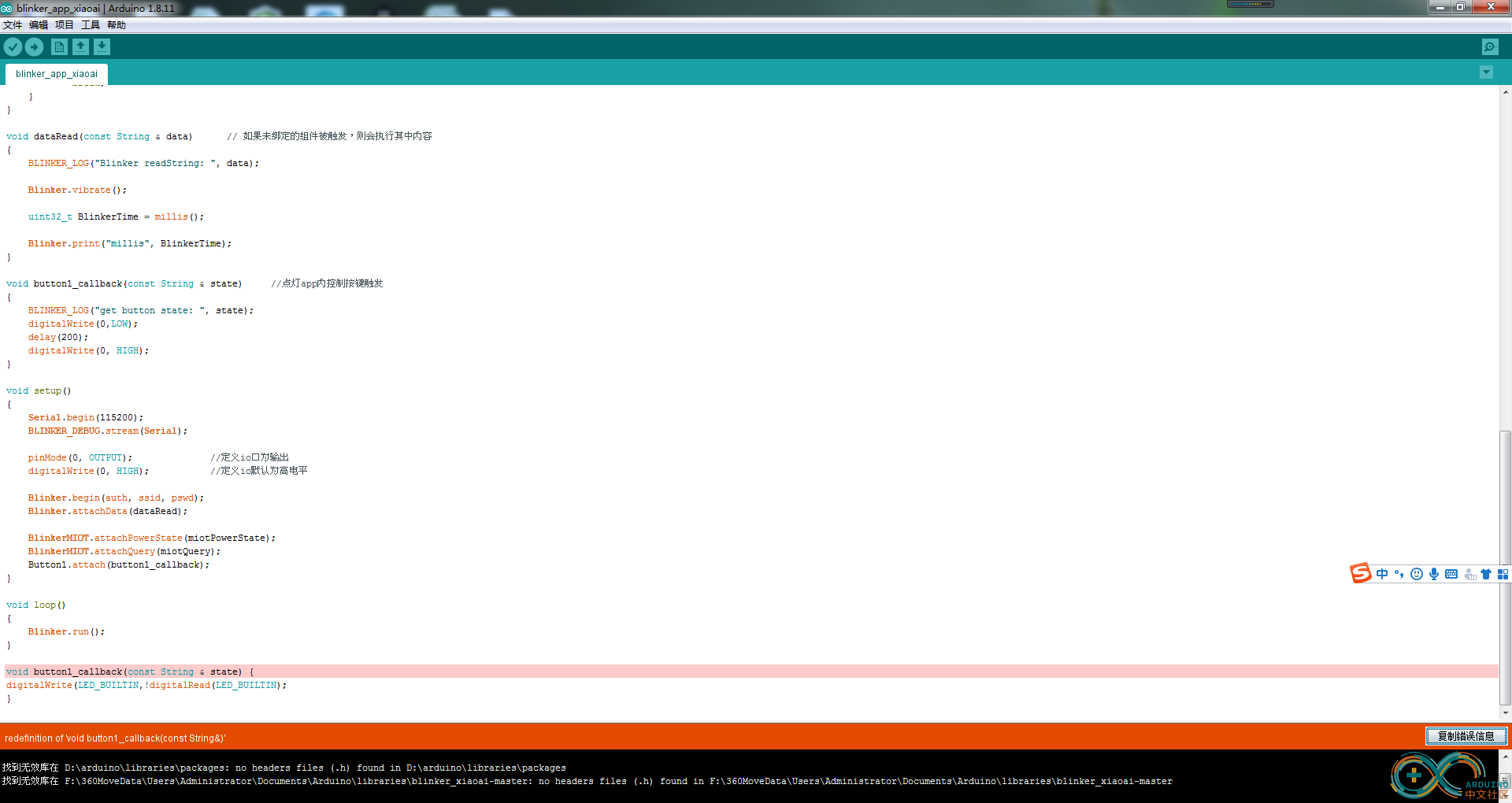Open the Sogou skin (shirt) icon

(x=1486, y=574)
